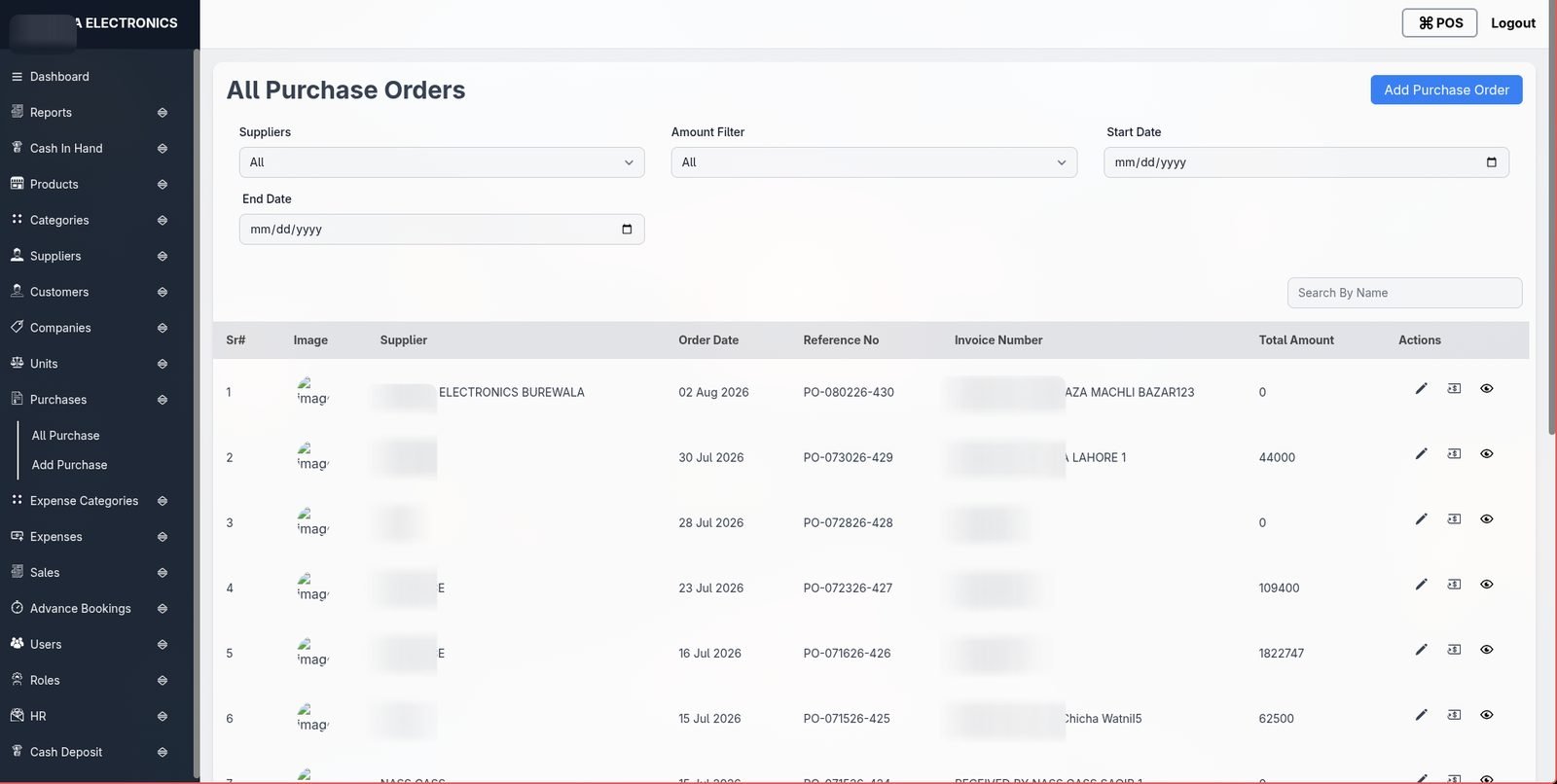Click the Add Purchase Order button
This screenshot has height=784, width=1557.
click(1446, 89)
